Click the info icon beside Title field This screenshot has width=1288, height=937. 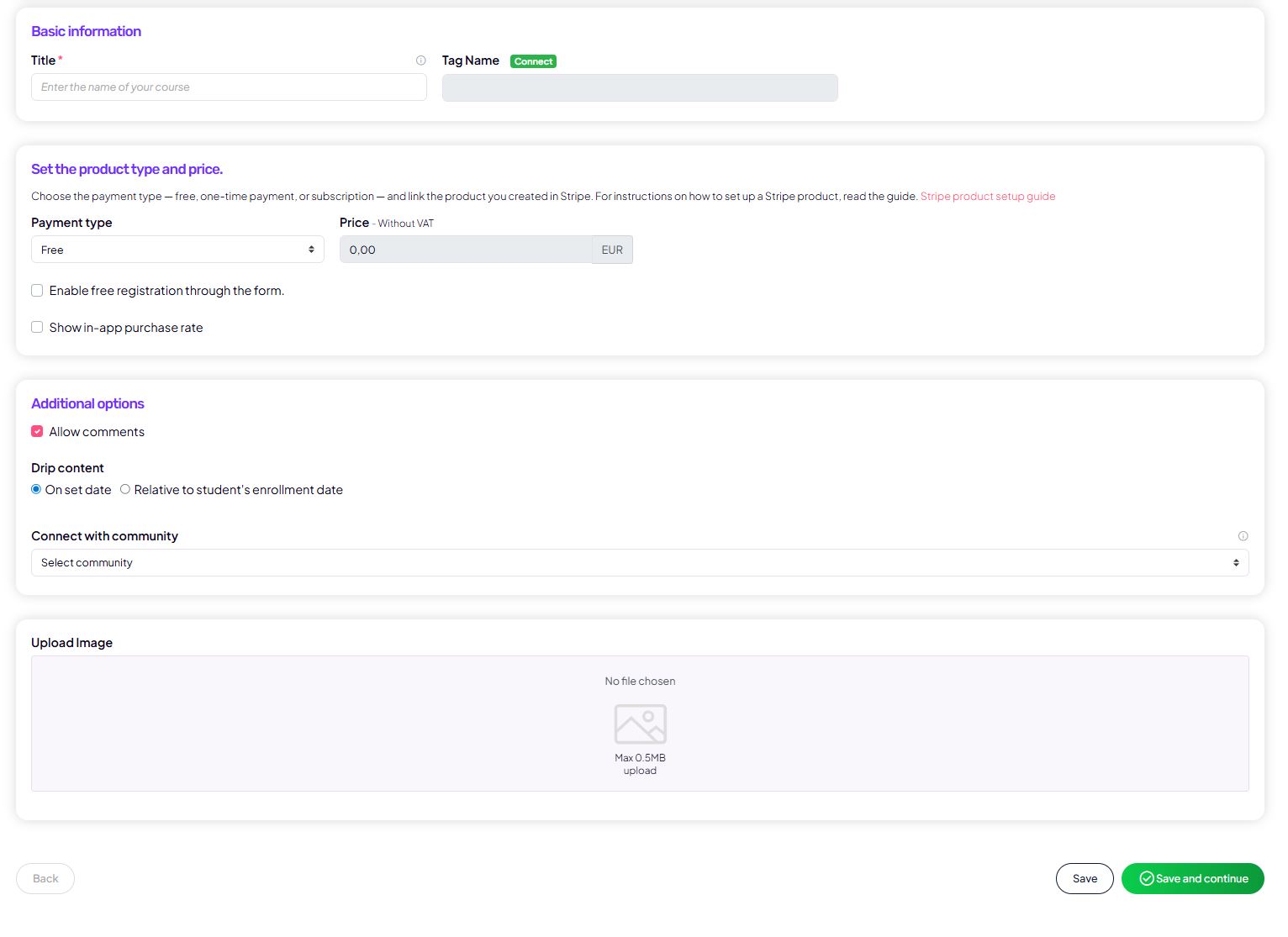coord(421,61)
